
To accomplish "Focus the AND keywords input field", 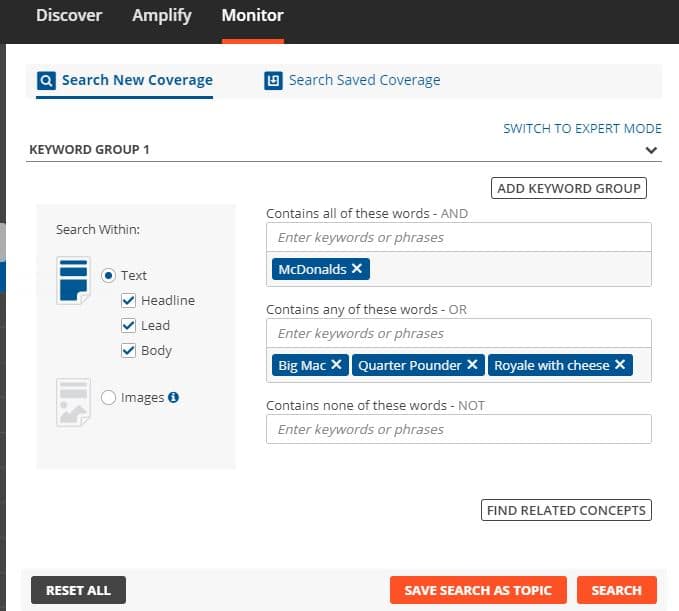I will [x=459, y=237].
